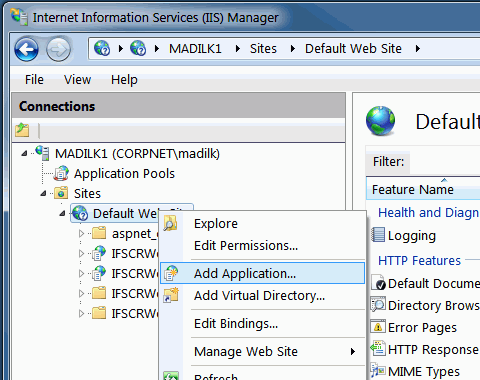Click the MIME Types feature icon
Screen dimensions: 480x380
point(378,371)
